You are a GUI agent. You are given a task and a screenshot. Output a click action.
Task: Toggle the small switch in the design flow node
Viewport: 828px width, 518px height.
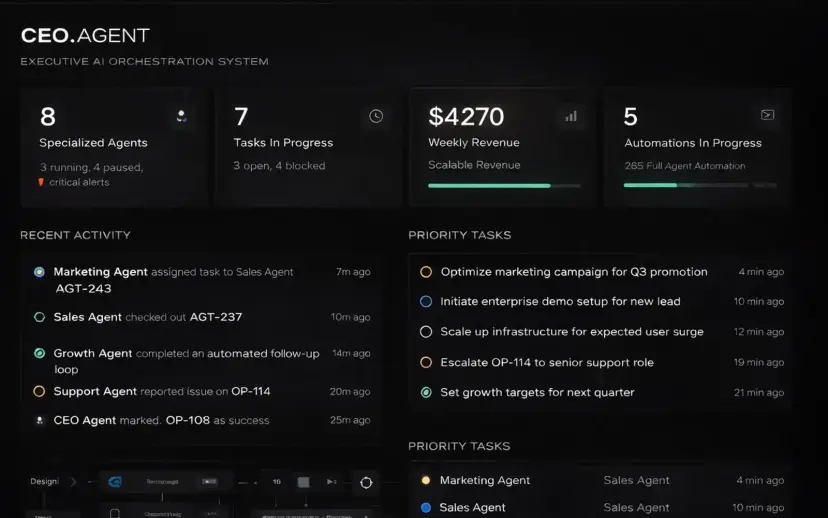pyautogui.click(x=209, y=482)
